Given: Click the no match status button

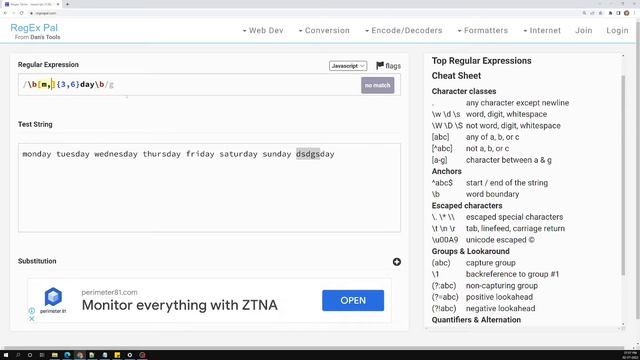Looking at the screenshot, I should 378,85.
